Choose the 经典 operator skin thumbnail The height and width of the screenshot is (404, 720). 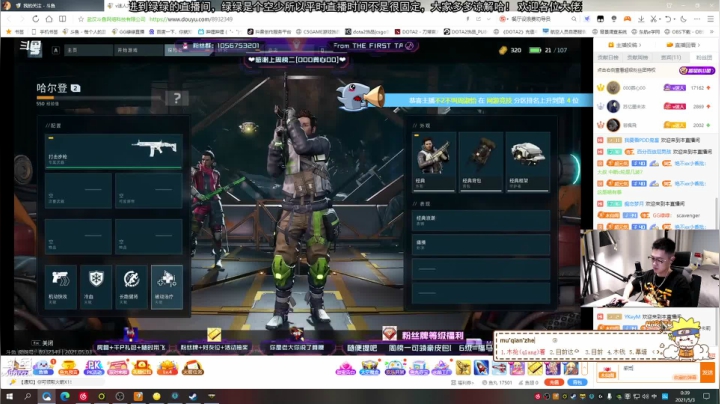click(434, 162)
